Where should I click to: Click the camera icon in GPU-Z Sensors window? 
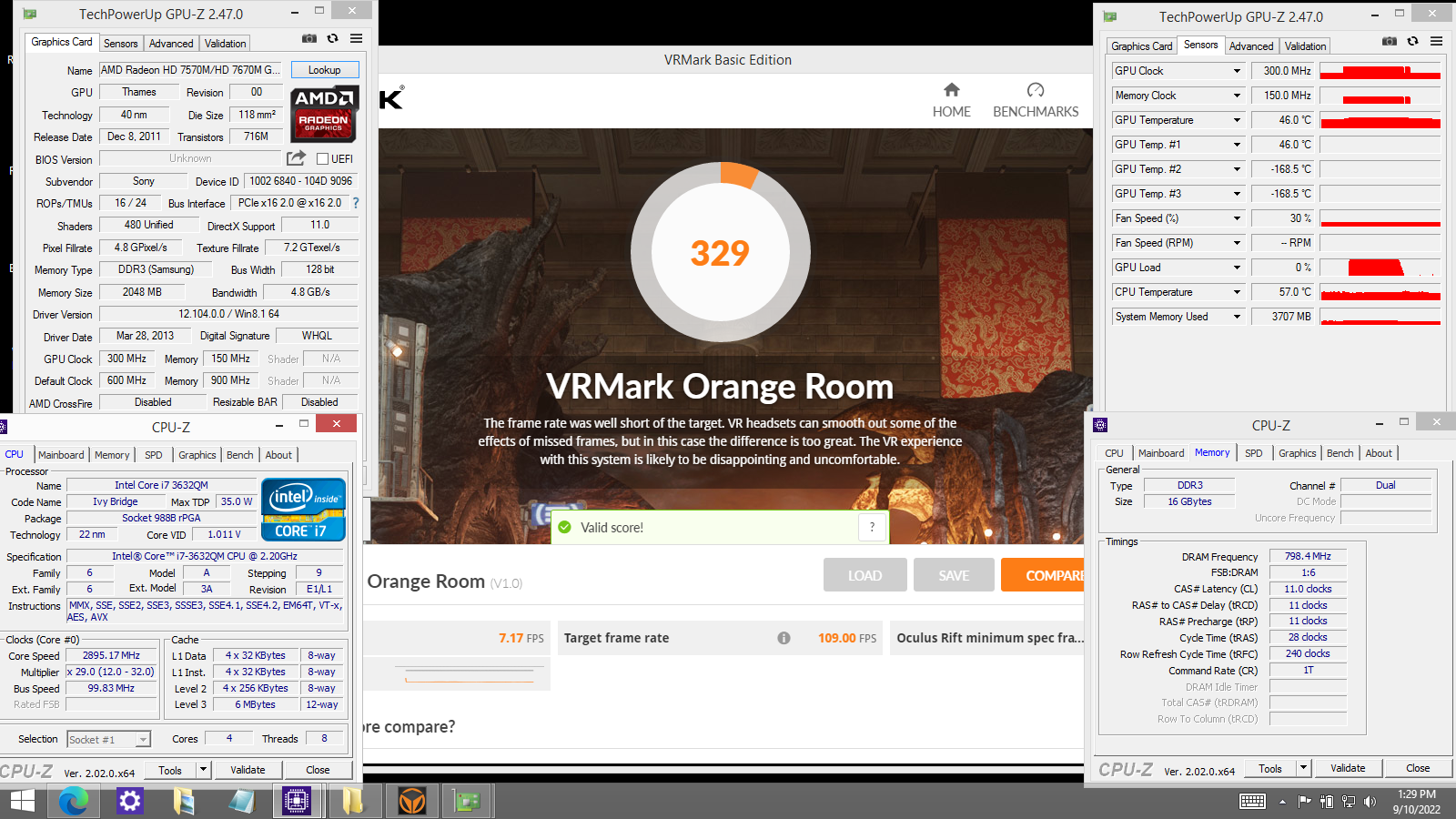[x=1390, y=41]
